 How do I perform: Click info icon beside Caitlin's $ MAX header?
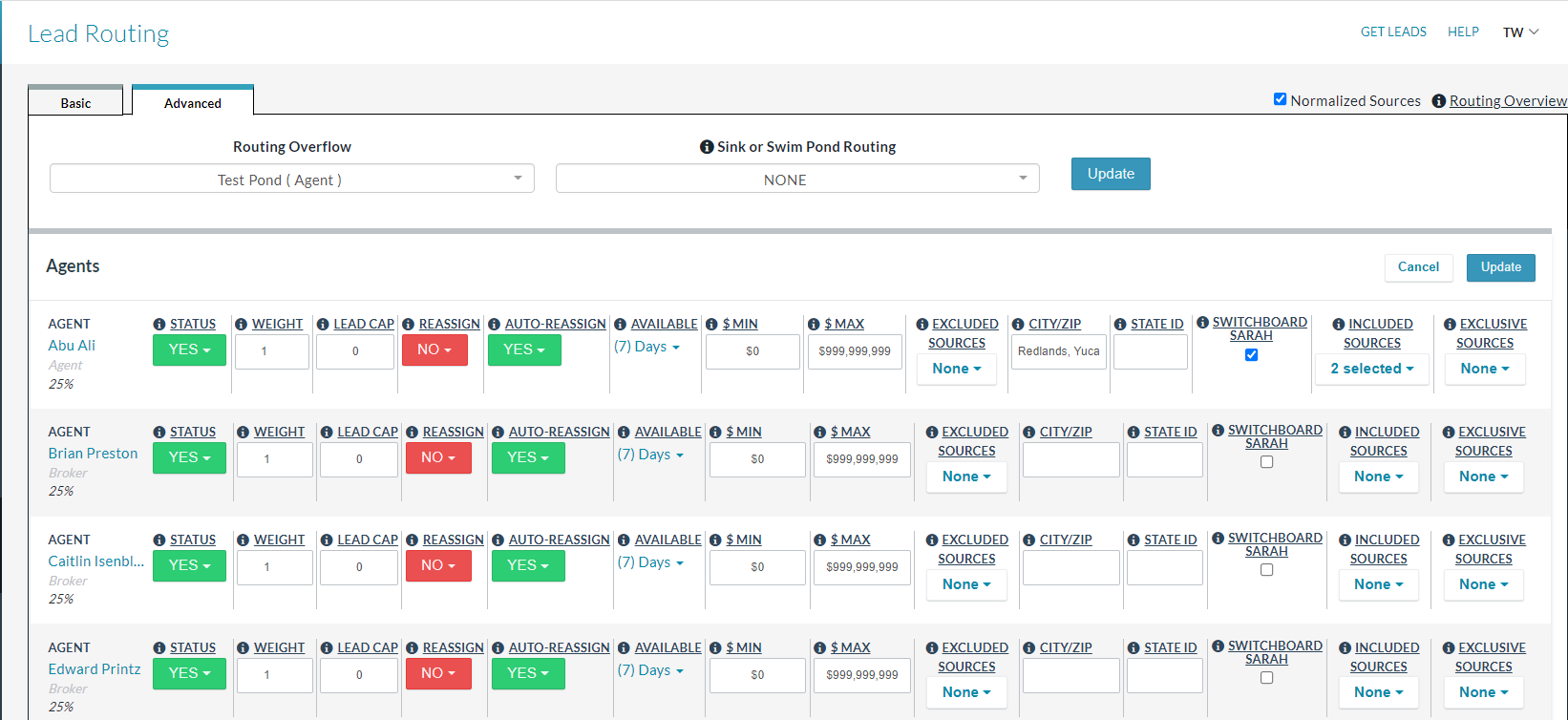(x=820, y=540)
